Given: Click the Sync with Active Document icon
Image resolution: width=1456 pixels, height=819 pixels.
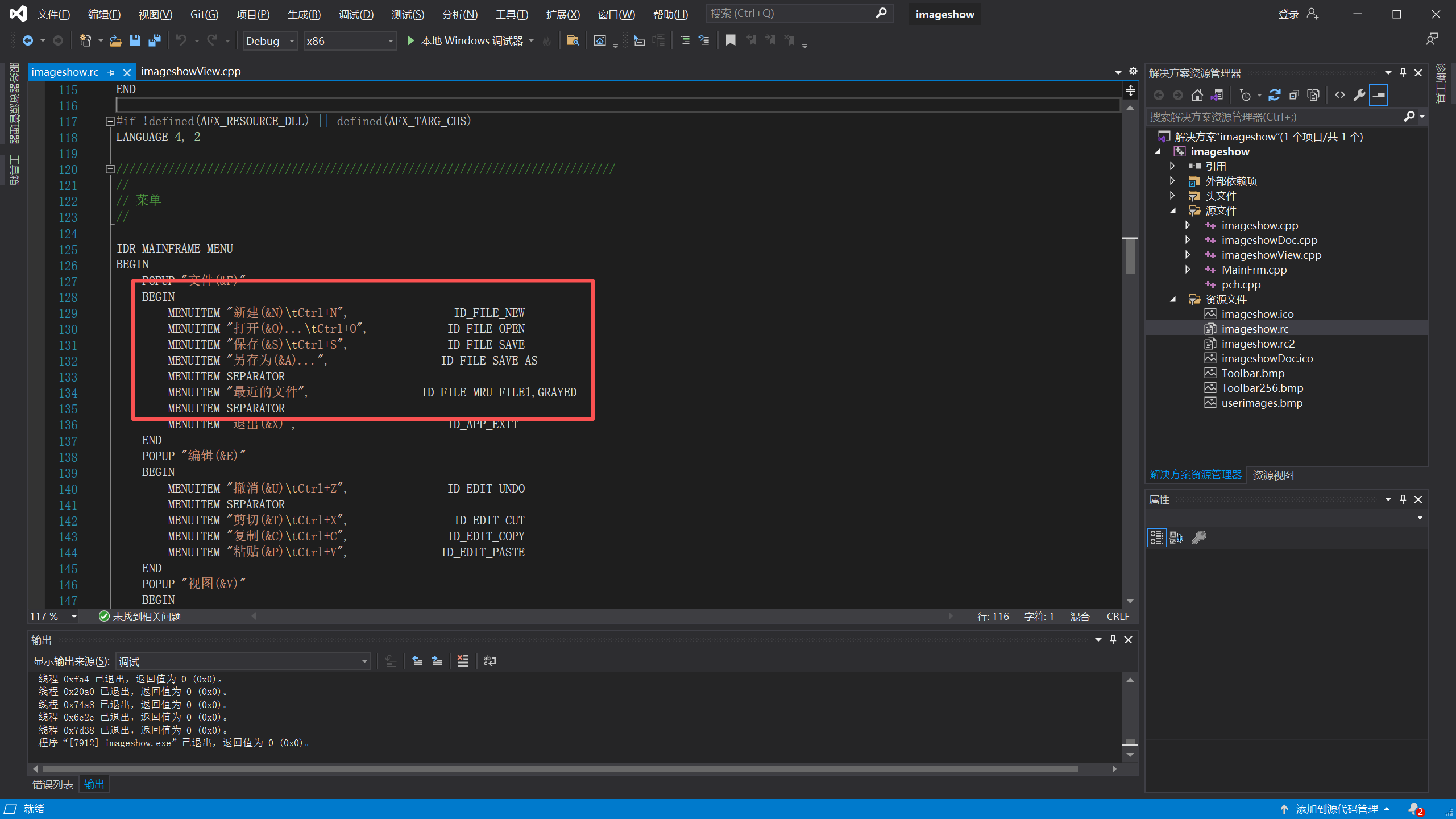Looking at the screenshot, I should click(1275, 95).
